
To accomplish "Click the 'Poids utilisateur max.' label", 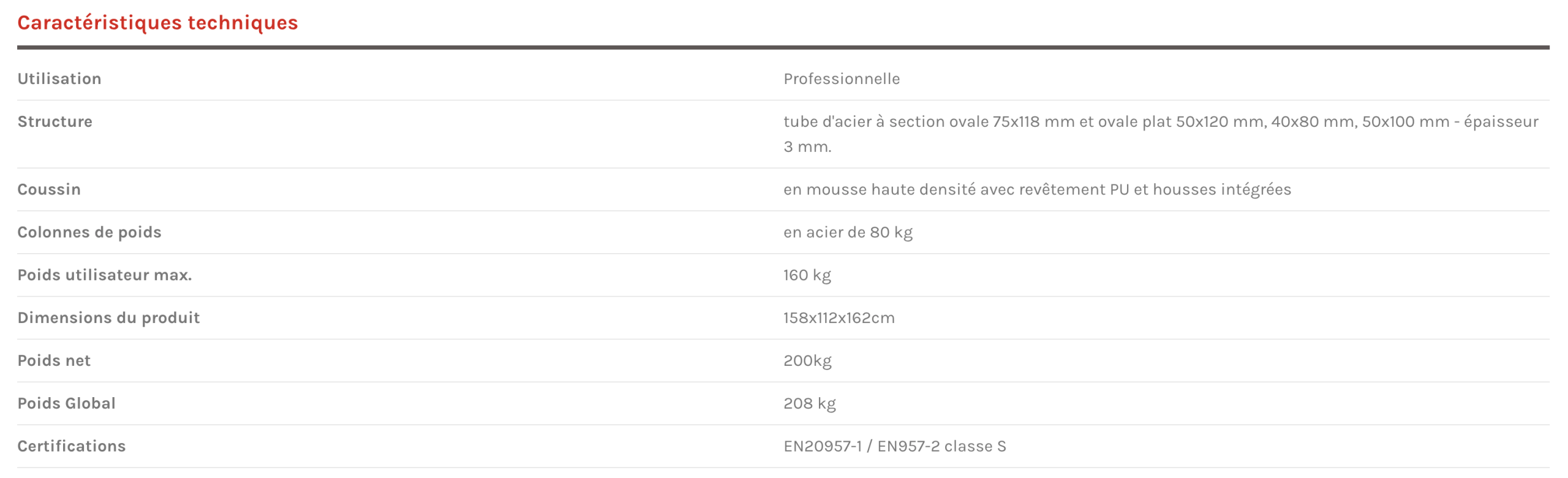I will click(x=105, y=275).
